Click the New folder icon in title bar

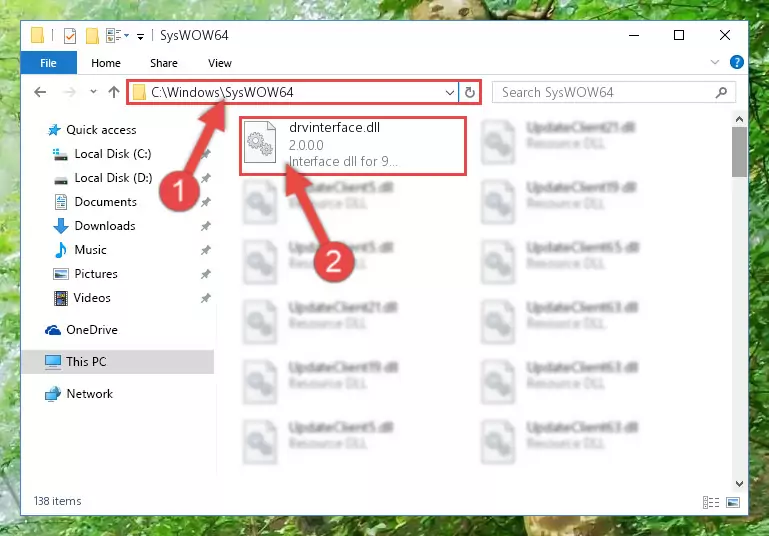(92, 36)
